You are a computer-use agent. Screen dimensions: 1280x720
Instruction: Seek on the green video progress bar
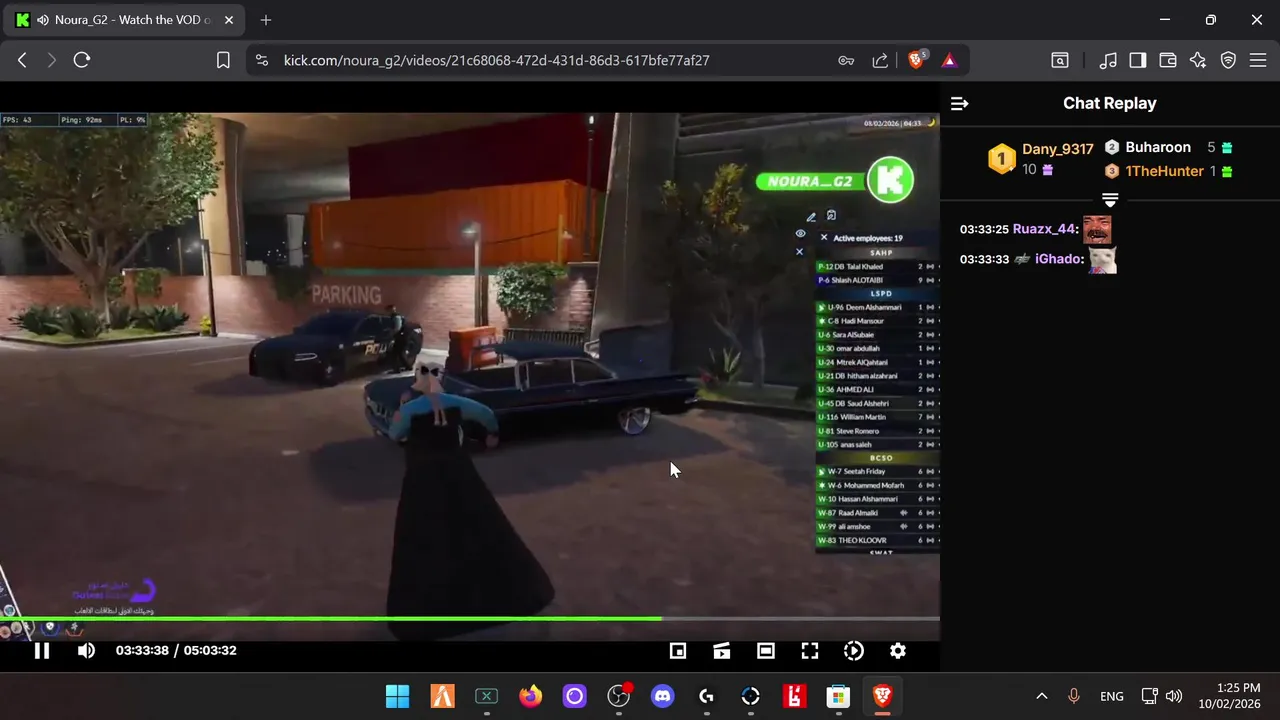pyautogui.click(x=470, y=618)
